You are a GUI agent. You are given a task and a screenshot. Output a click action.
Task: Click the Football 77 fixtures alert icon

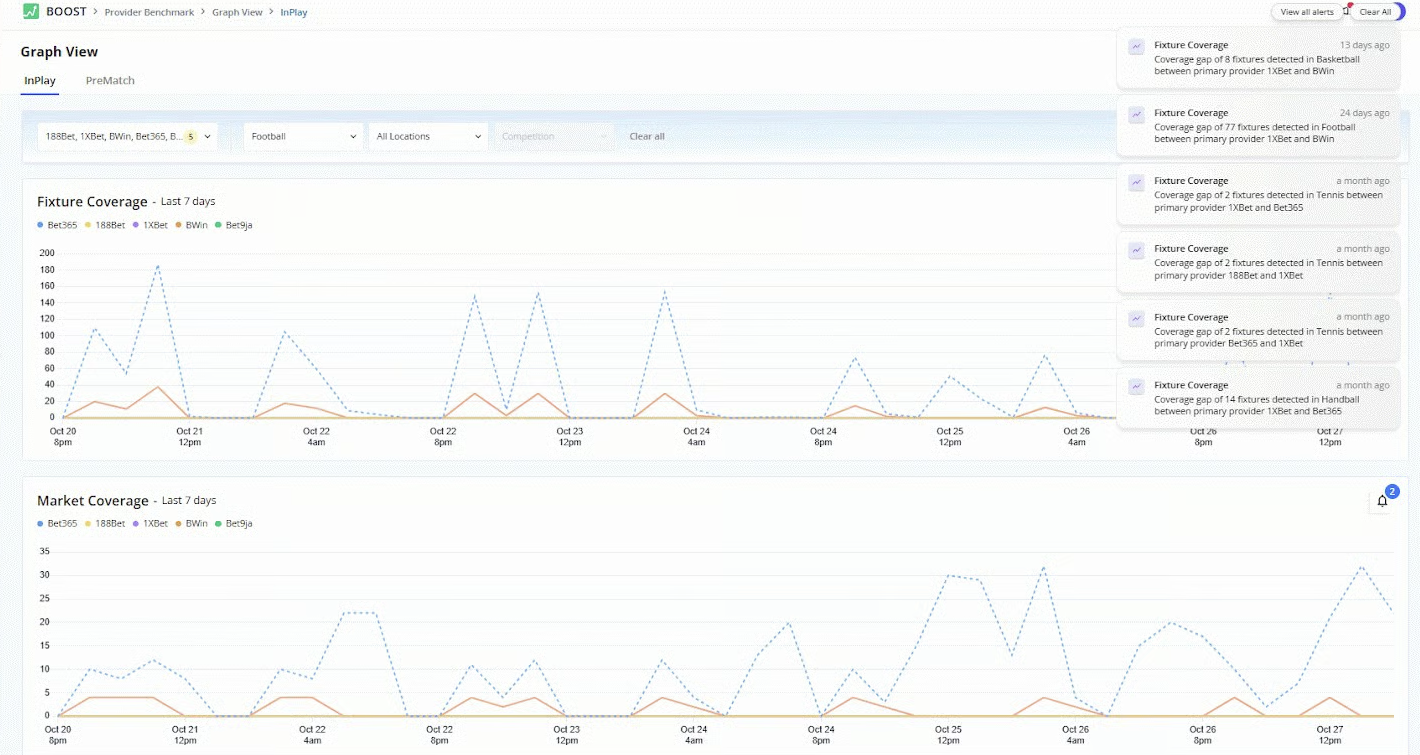pos(1136,114)
